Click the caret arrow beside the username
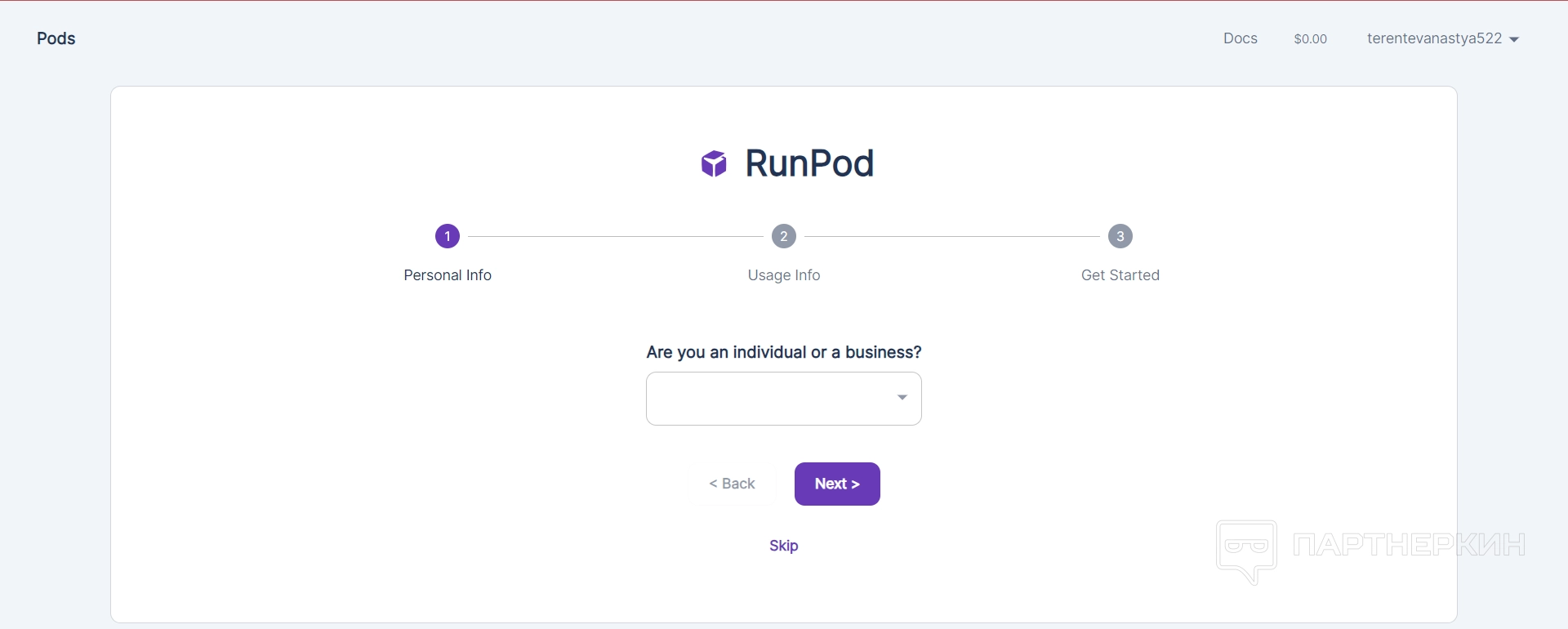The image size is (1568, 629). point(1514,39)
